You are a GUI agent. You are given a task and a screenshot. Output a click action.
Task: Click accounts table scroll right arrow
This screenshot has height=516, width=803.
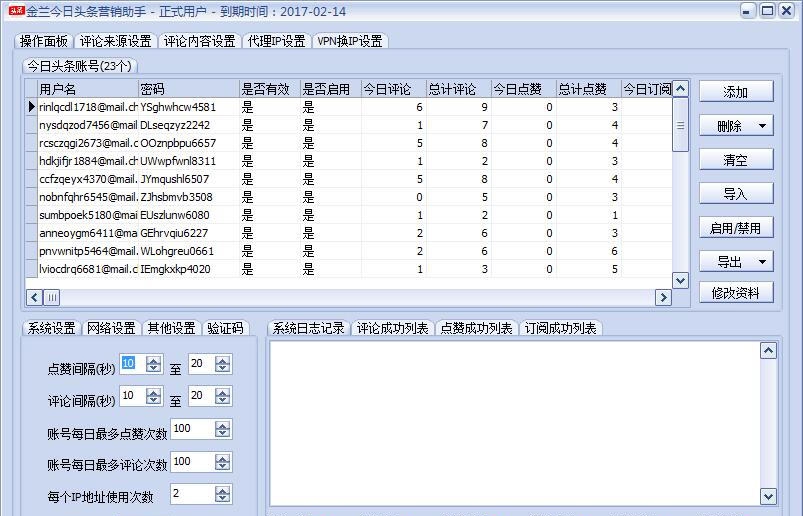tap(663, 297)
